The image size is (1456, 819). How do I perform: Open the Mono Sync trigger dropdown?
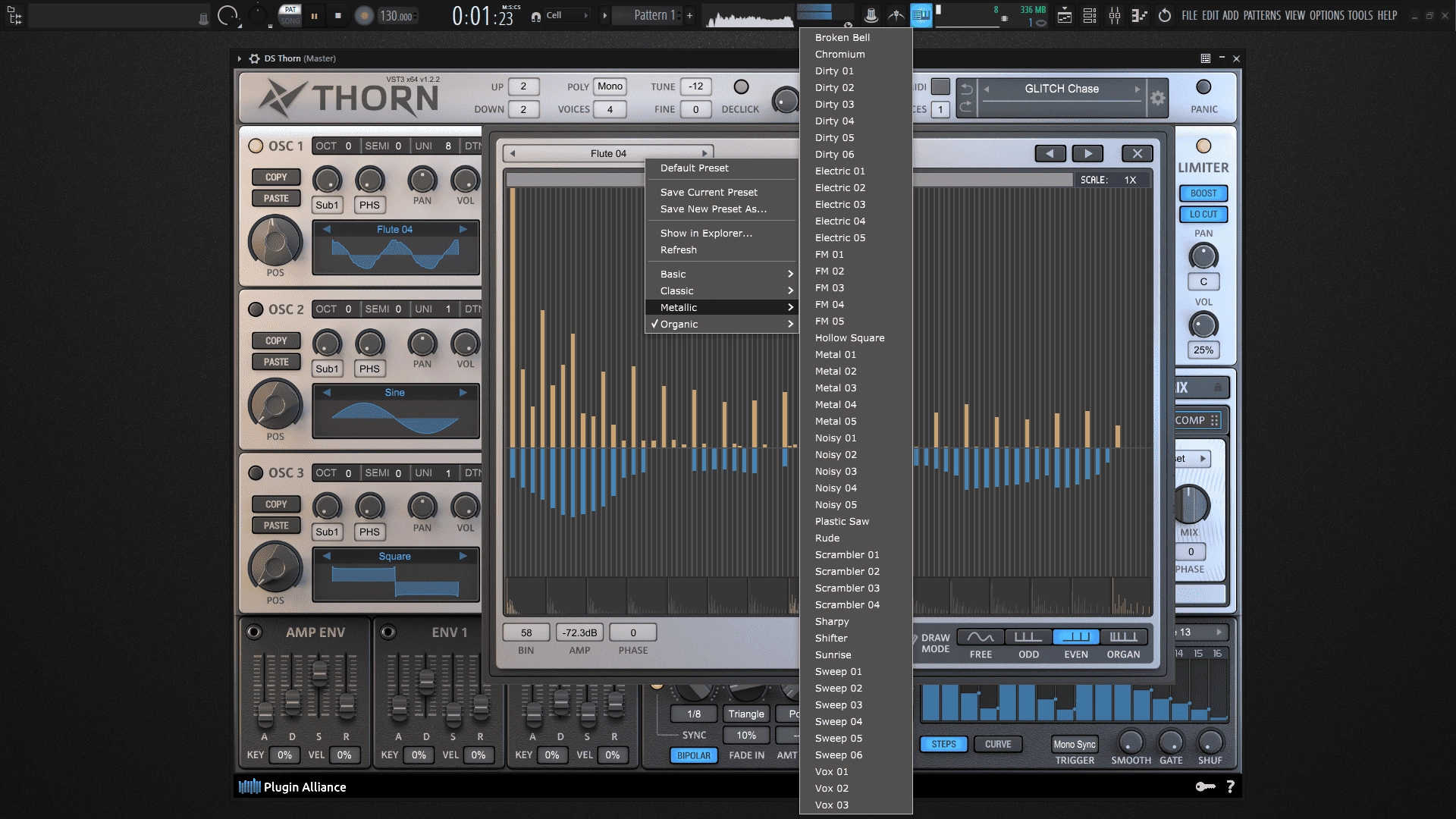[1075, 745]
